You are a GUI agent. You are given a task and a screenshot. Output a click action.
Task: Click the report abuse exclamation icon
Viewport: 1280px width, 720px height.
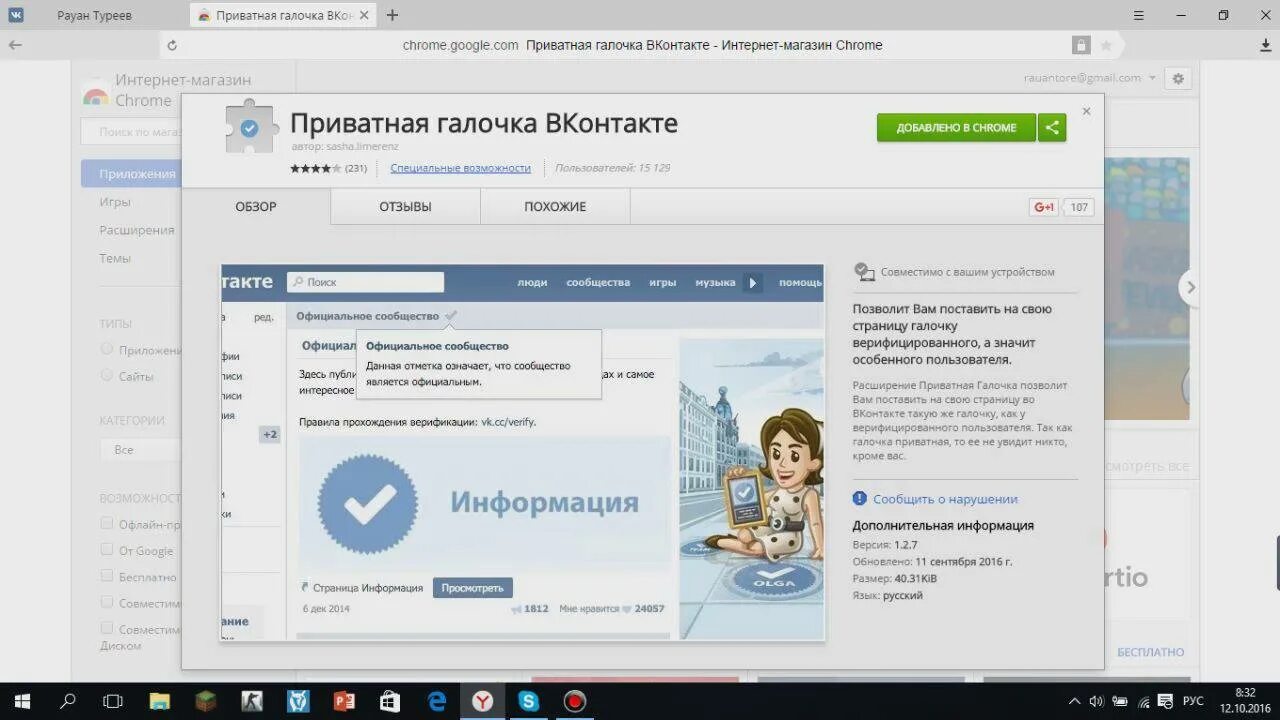tap(860, 498)
